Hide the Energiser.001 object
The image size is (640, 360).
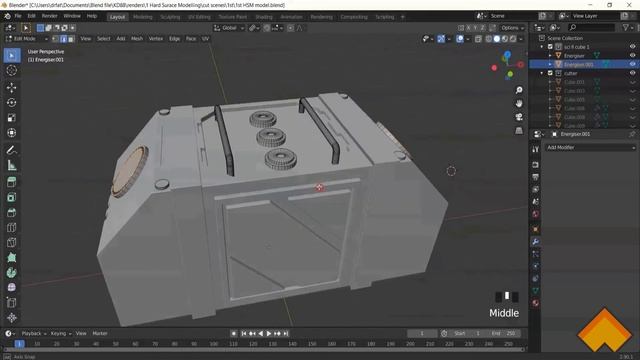[x=632, y=64]
